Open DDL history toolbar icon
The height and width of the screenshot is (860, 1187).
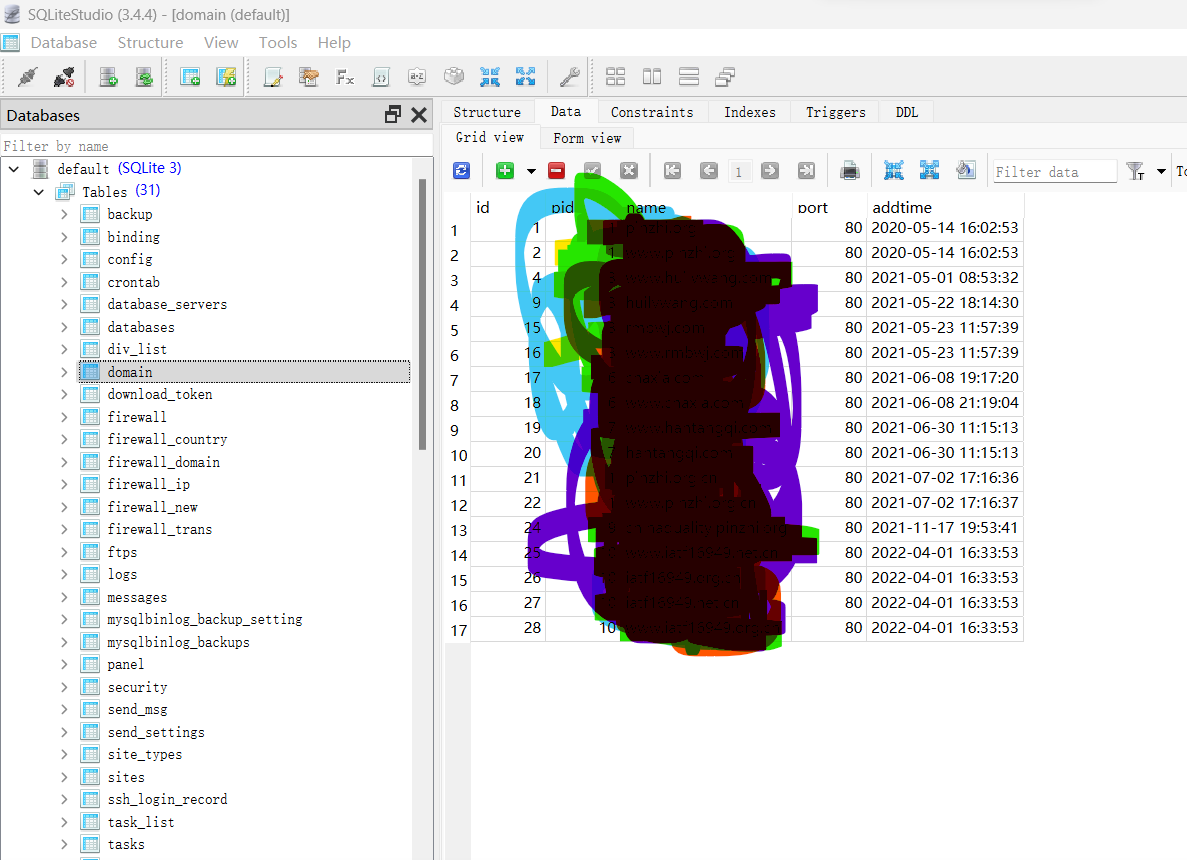[309, 76]
